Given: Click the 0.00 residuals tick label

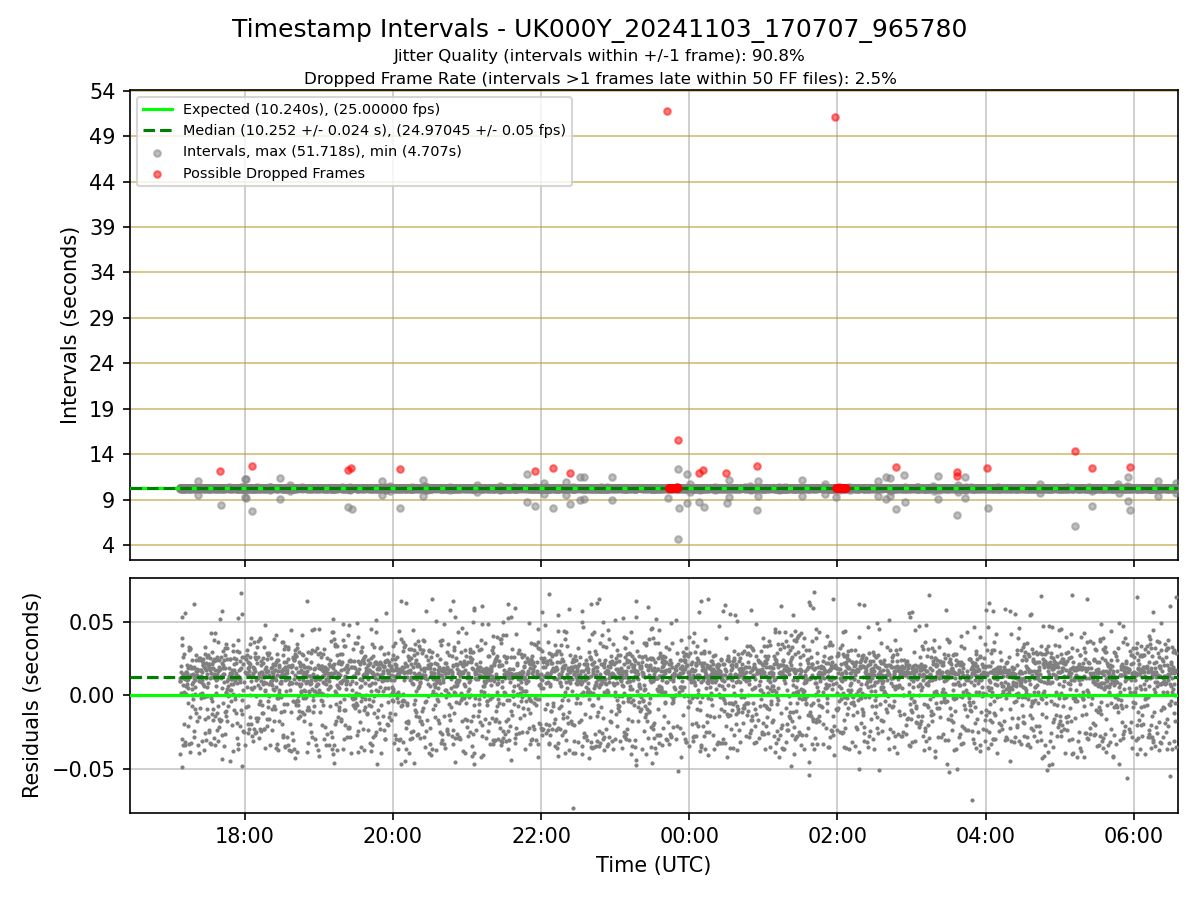Looking at the screenshot, I should [x=94, y=695].
